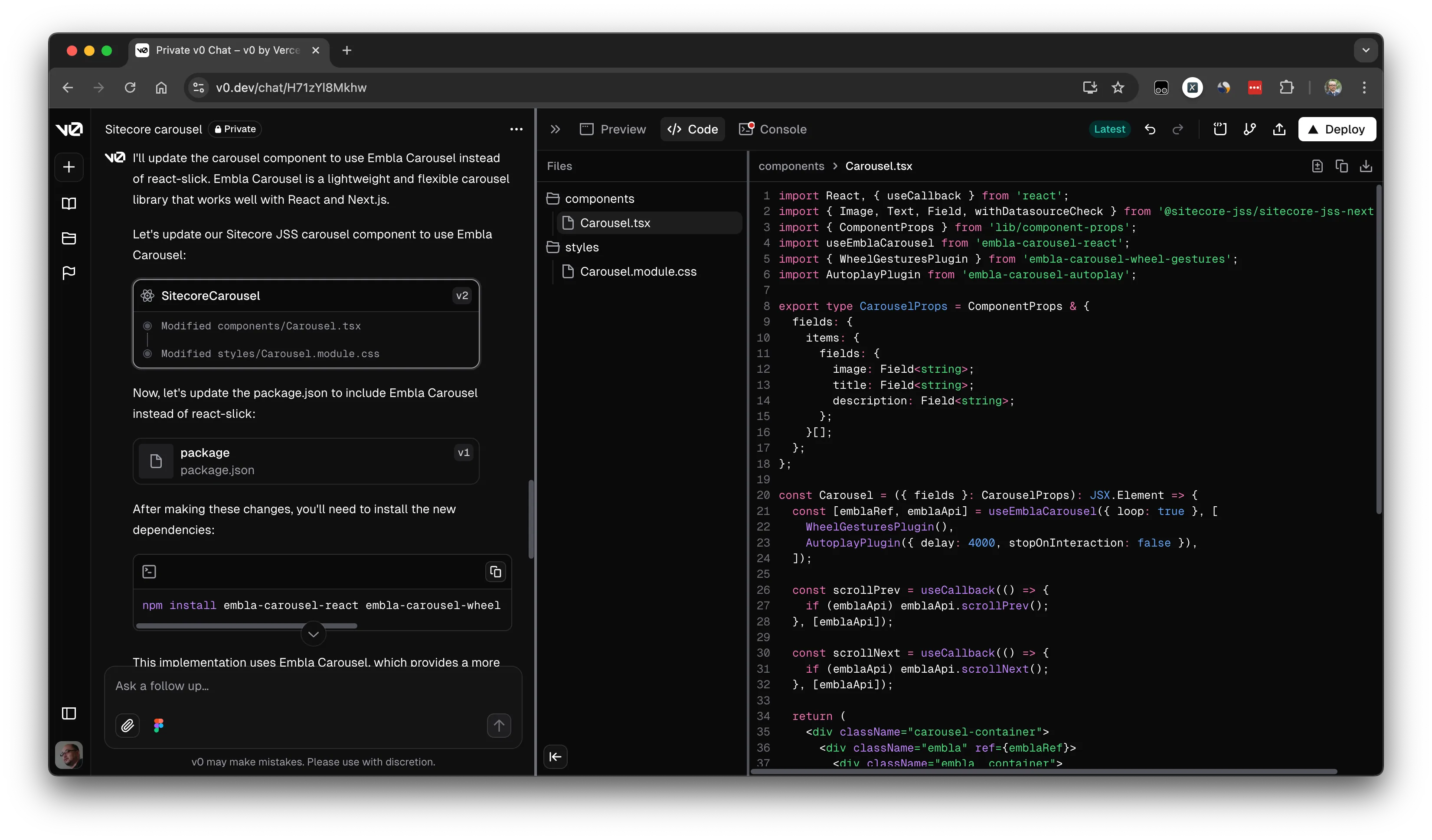Click the Sitecore carousel chat title

pyautogui.click(x=154, y=130)
